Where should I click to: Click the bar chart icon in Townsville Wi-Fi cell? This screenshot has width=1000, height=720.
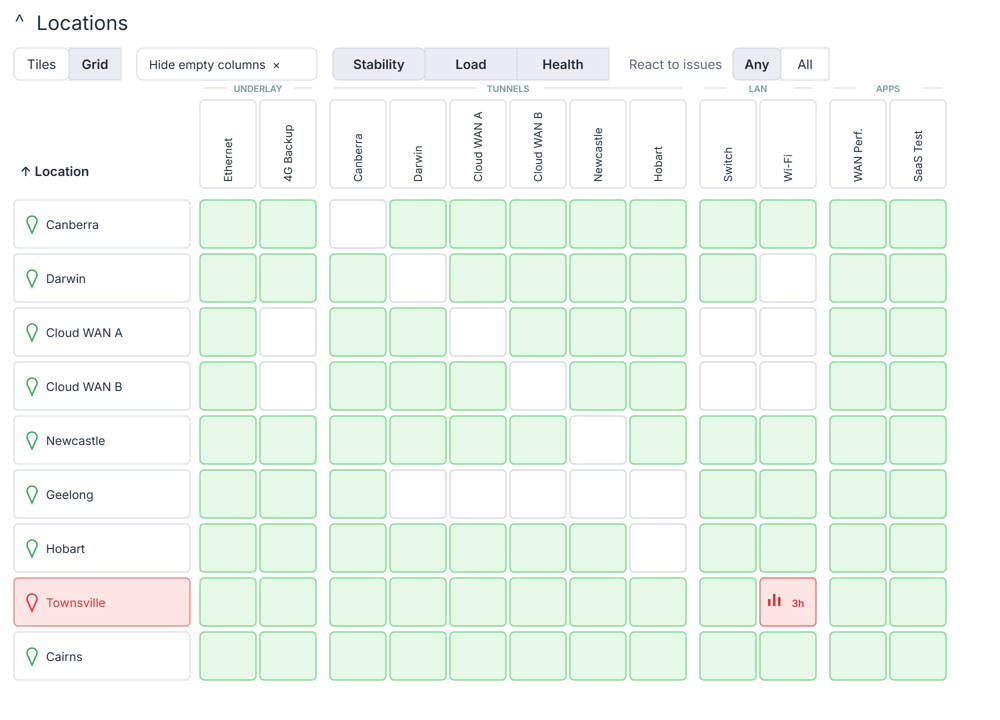[x=774, y=600]
